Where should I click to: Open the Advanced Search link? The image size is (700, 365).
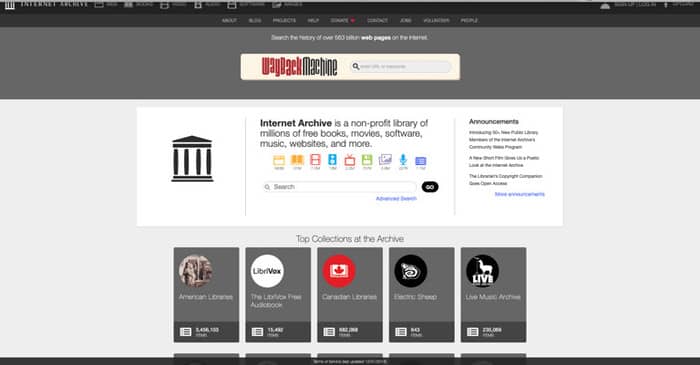click(x=396, y=199)
